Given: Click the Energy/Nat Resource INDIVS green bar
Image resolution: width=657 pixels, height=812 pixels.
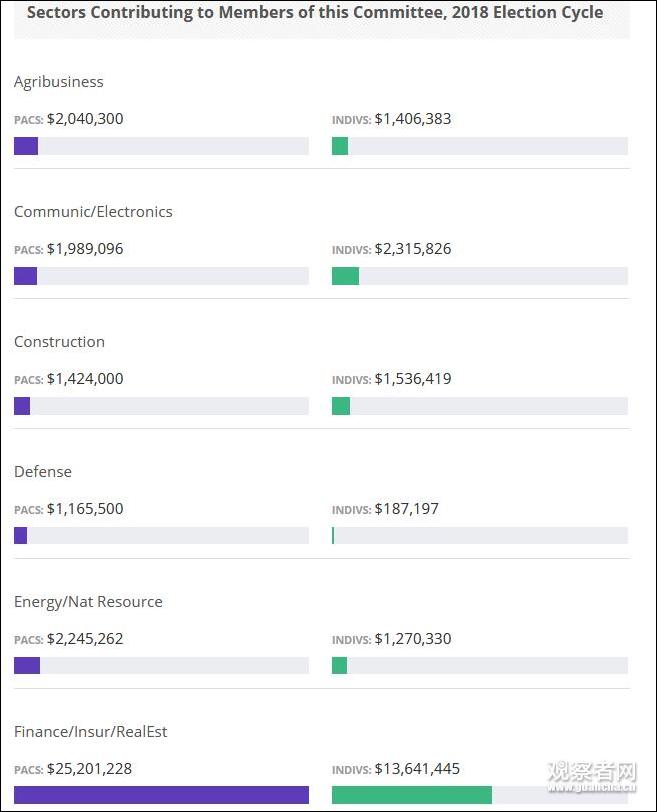Looking at the screenshot, I should coord(340,666).
